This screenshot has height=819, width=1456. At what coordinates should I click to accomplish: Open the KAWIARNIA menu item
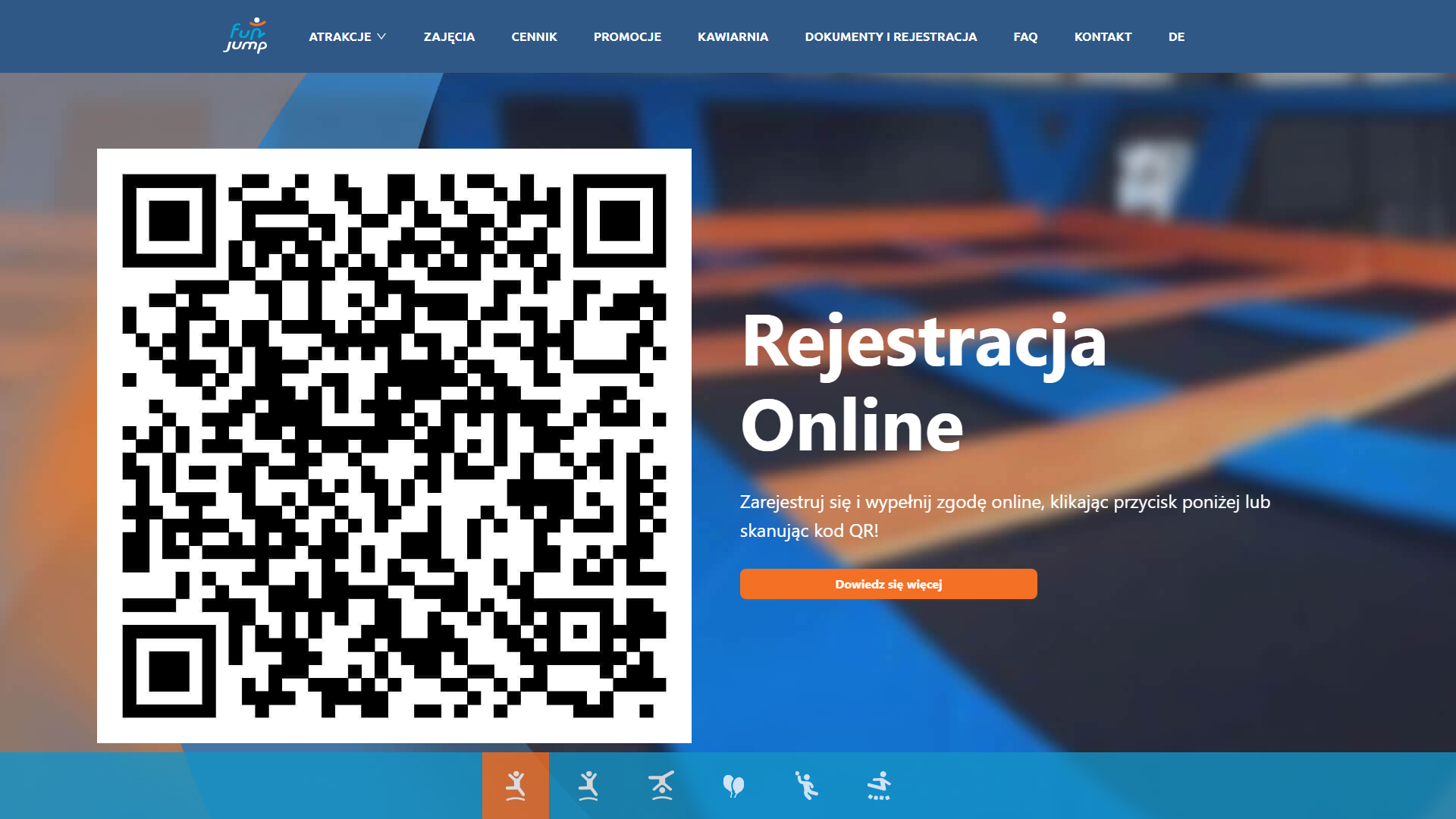[733, 36]
